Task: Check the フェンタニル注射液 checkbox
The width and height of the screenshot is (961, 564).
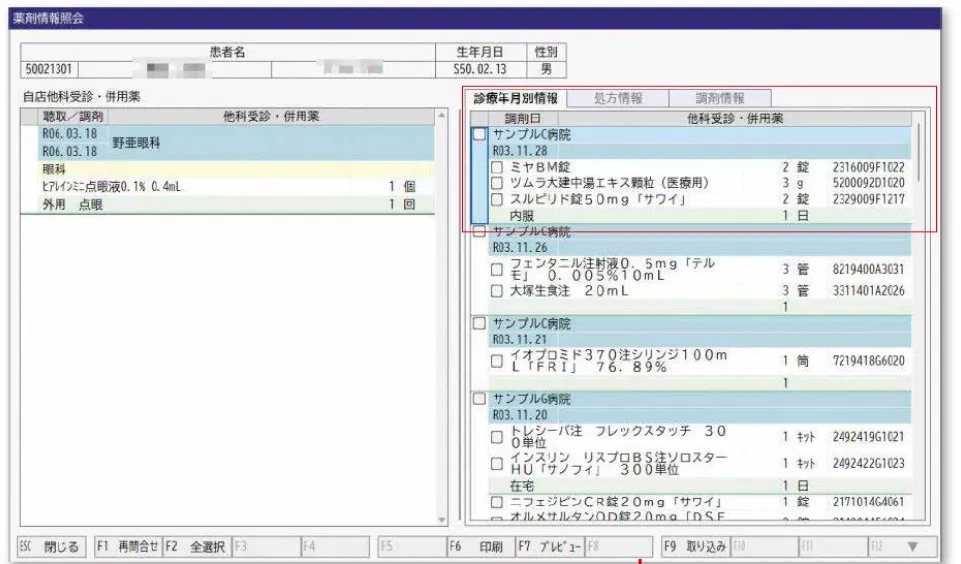Action: pyautogui.click(x=497, y=269)
